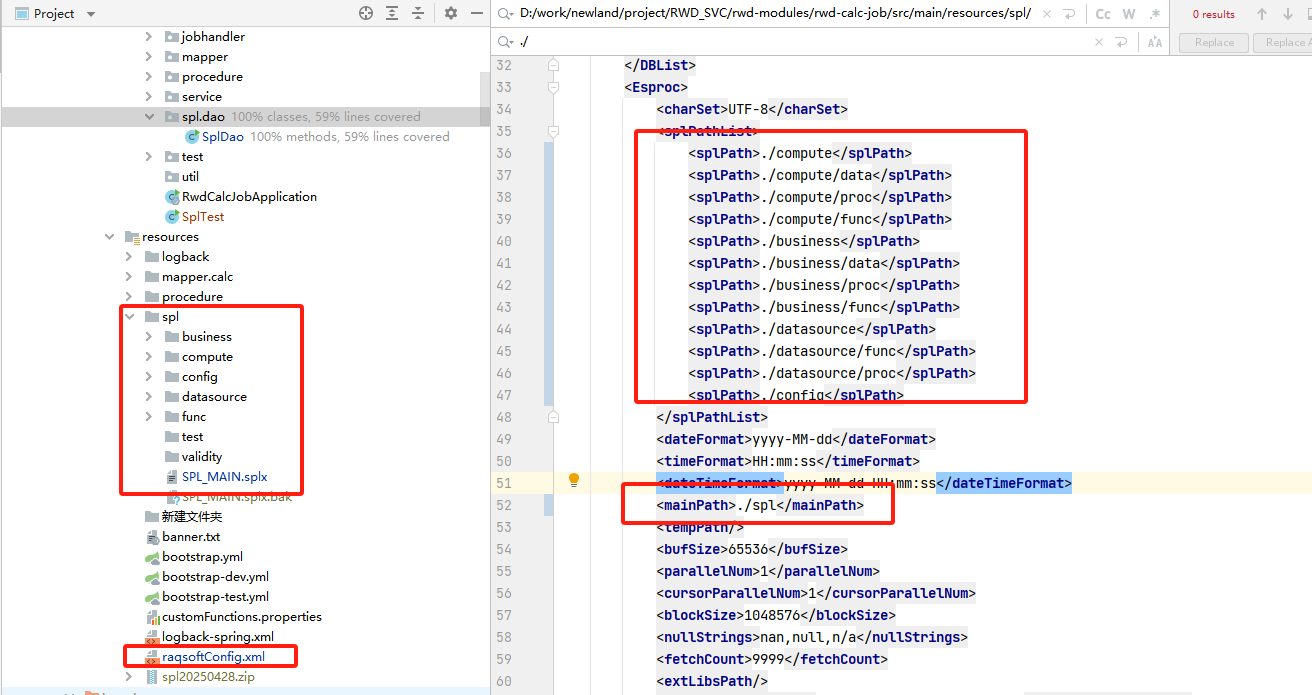Open SPL_MAIN.splx file
The image size is (1312, 695).
tap(224, 477)
